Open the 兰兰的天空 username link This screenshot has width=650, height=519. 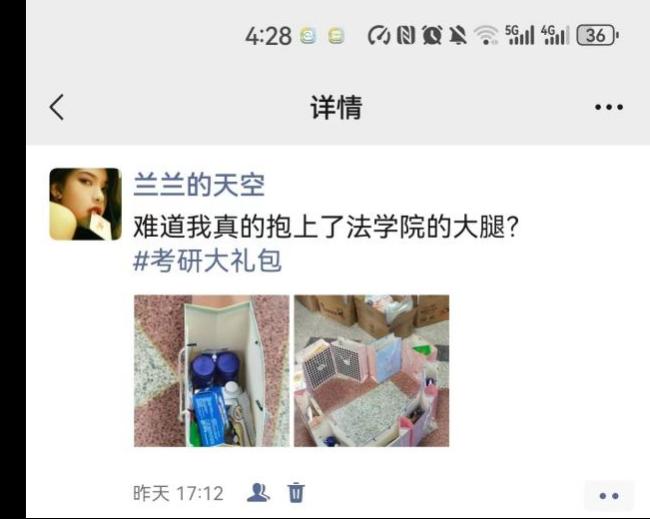199,185
